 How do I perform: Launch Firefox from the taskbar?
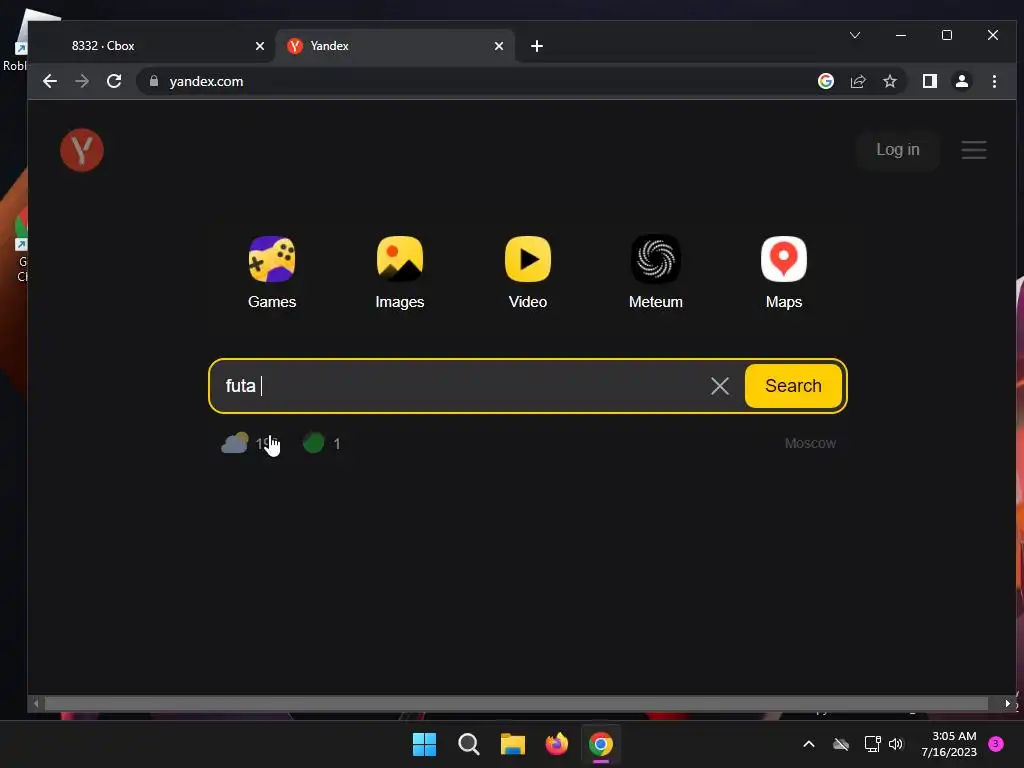point(556,744)
